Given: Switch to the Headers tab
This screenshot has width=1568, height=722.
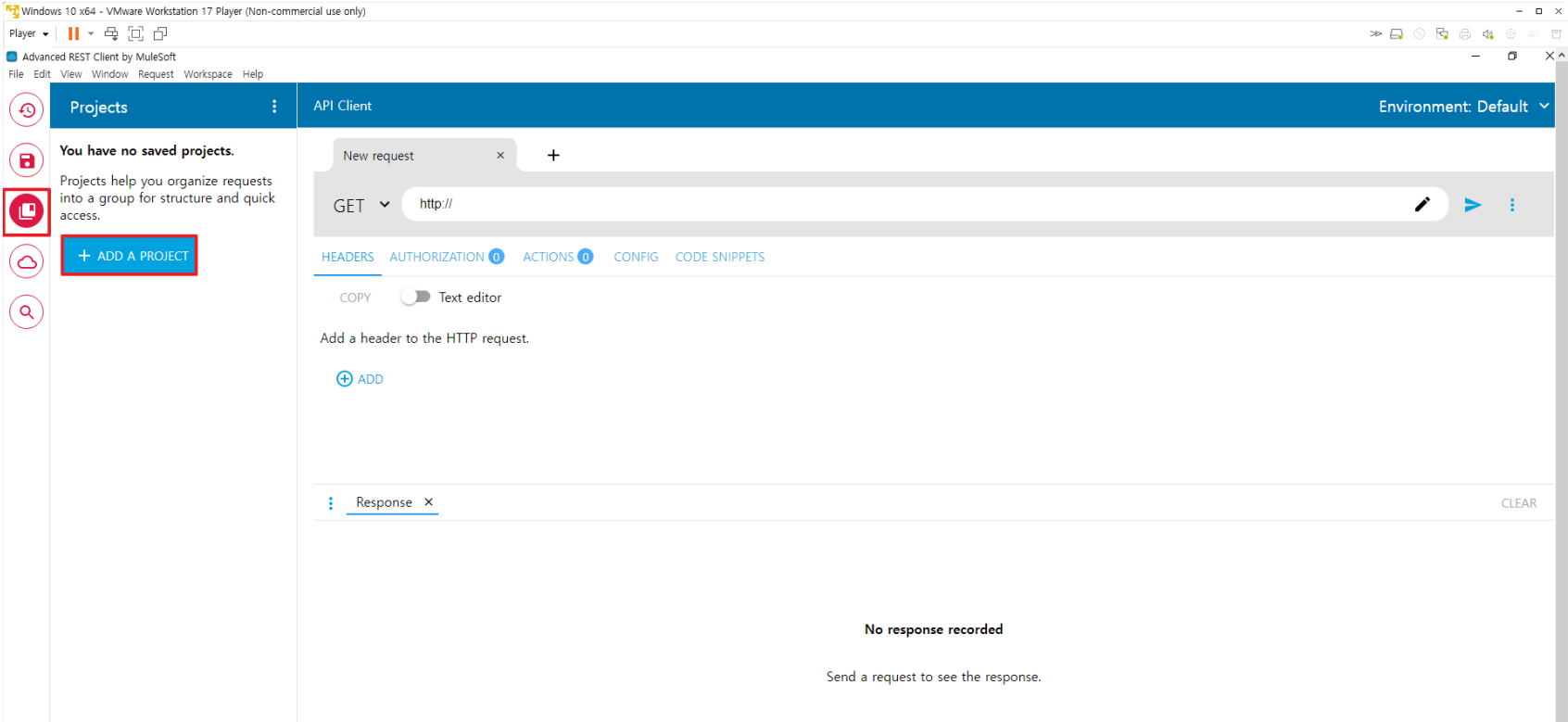Looking at the screenshot, I should pos(348,257).
